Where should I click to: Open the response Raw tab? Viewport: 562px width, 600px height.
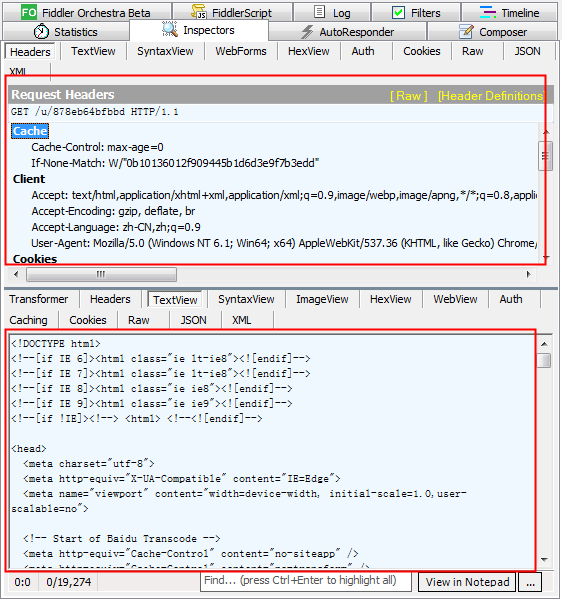click(x=138, y=320)
